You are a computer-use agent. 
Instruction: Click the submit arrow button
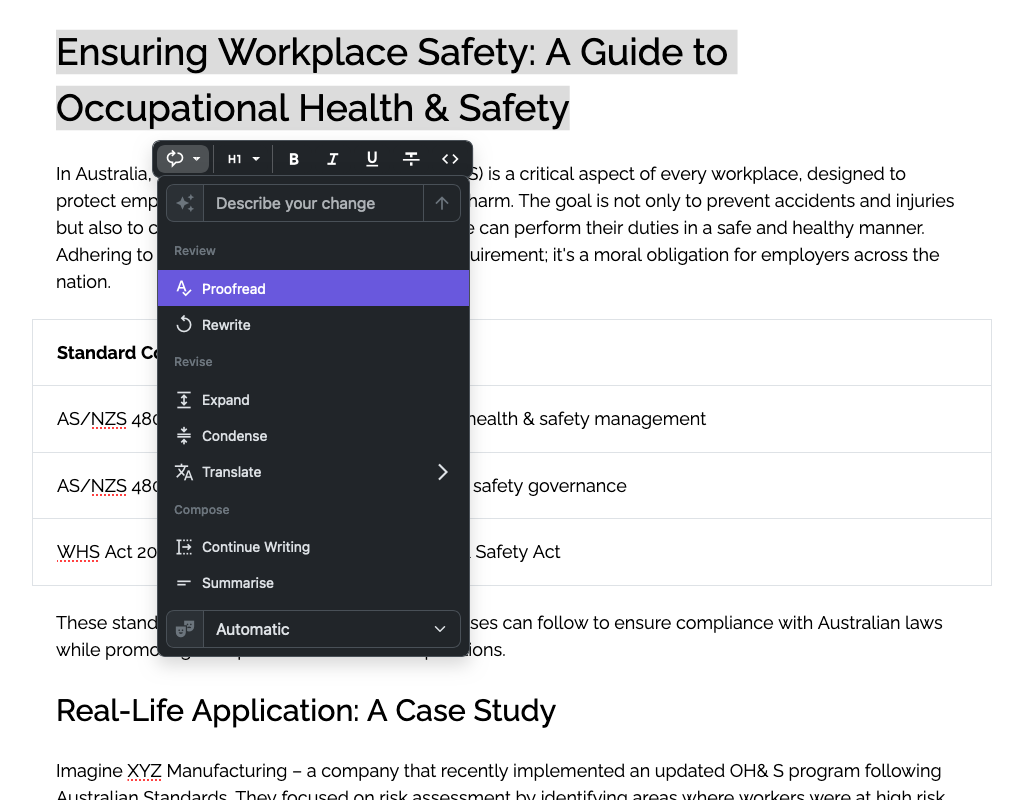pyautogui.click(x=442, y=203)
